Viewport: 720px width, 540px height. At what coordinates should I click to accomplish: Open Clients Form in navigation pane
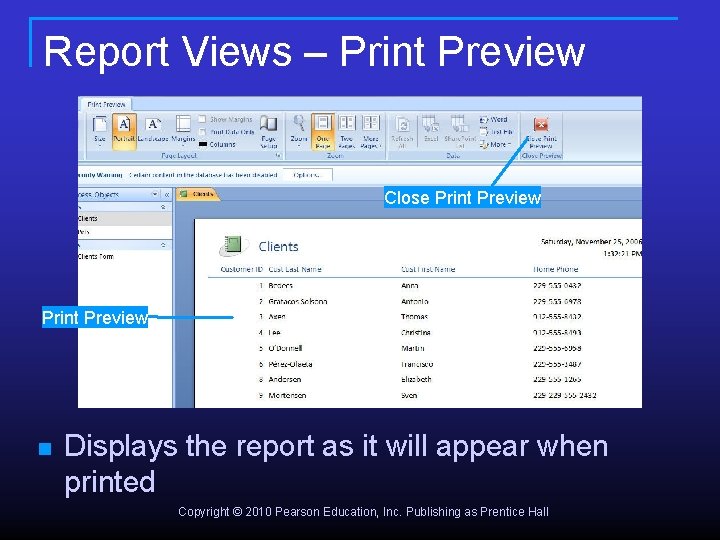pos(124,257)
